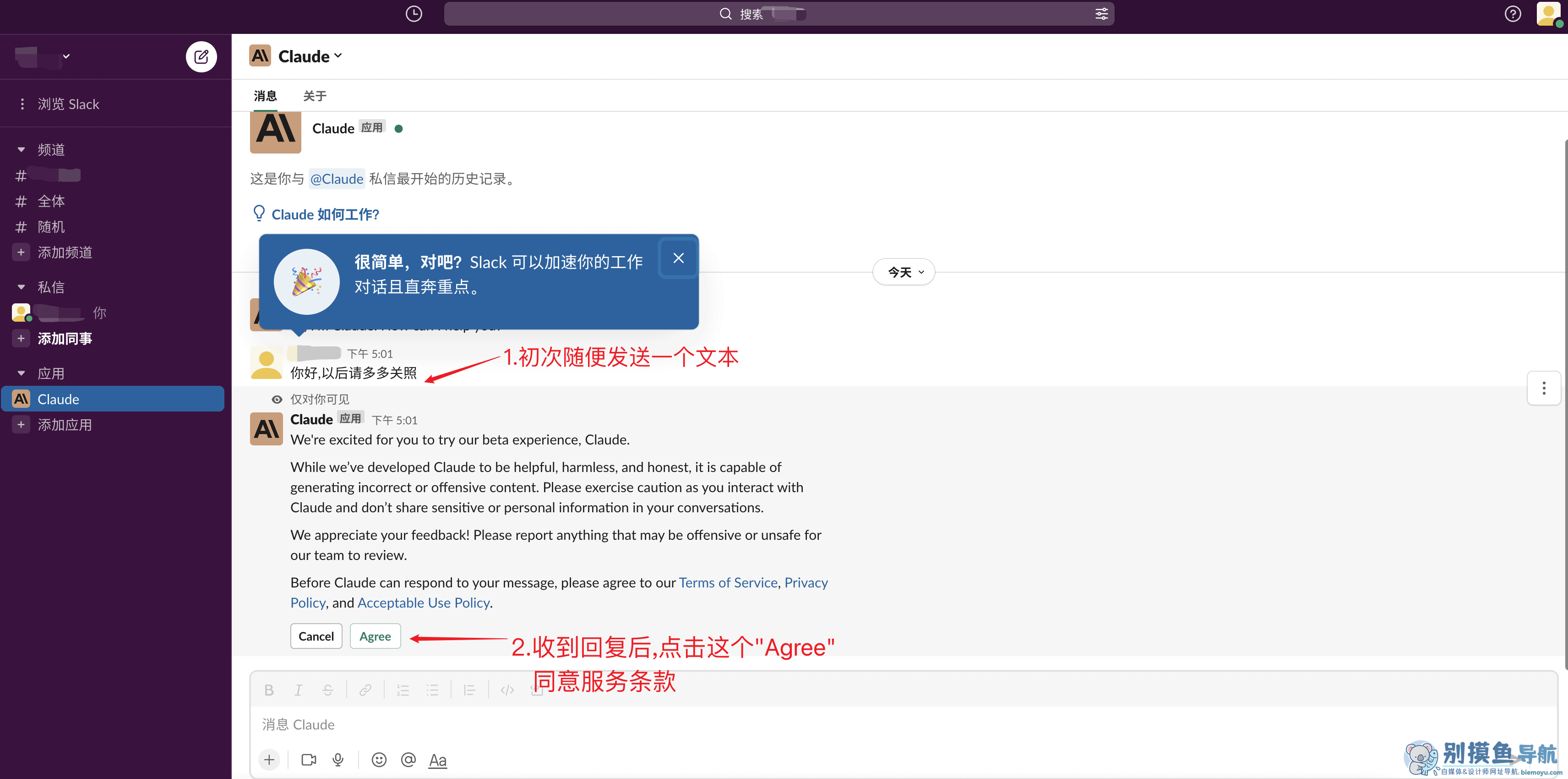Close the blue Slack tip popup

(x=678, y=258)
